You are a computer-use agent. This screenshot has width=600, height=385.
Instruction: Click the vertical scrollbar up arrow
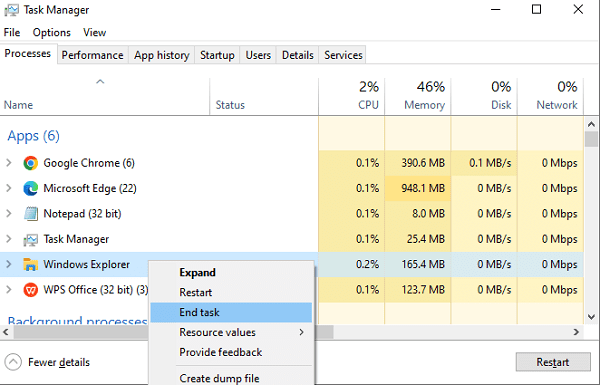click(591, 124)
